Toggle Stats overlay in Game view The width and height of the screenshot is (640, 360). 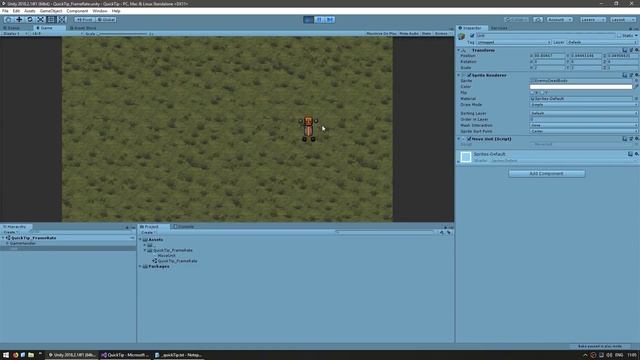click(x=427, y=33)
